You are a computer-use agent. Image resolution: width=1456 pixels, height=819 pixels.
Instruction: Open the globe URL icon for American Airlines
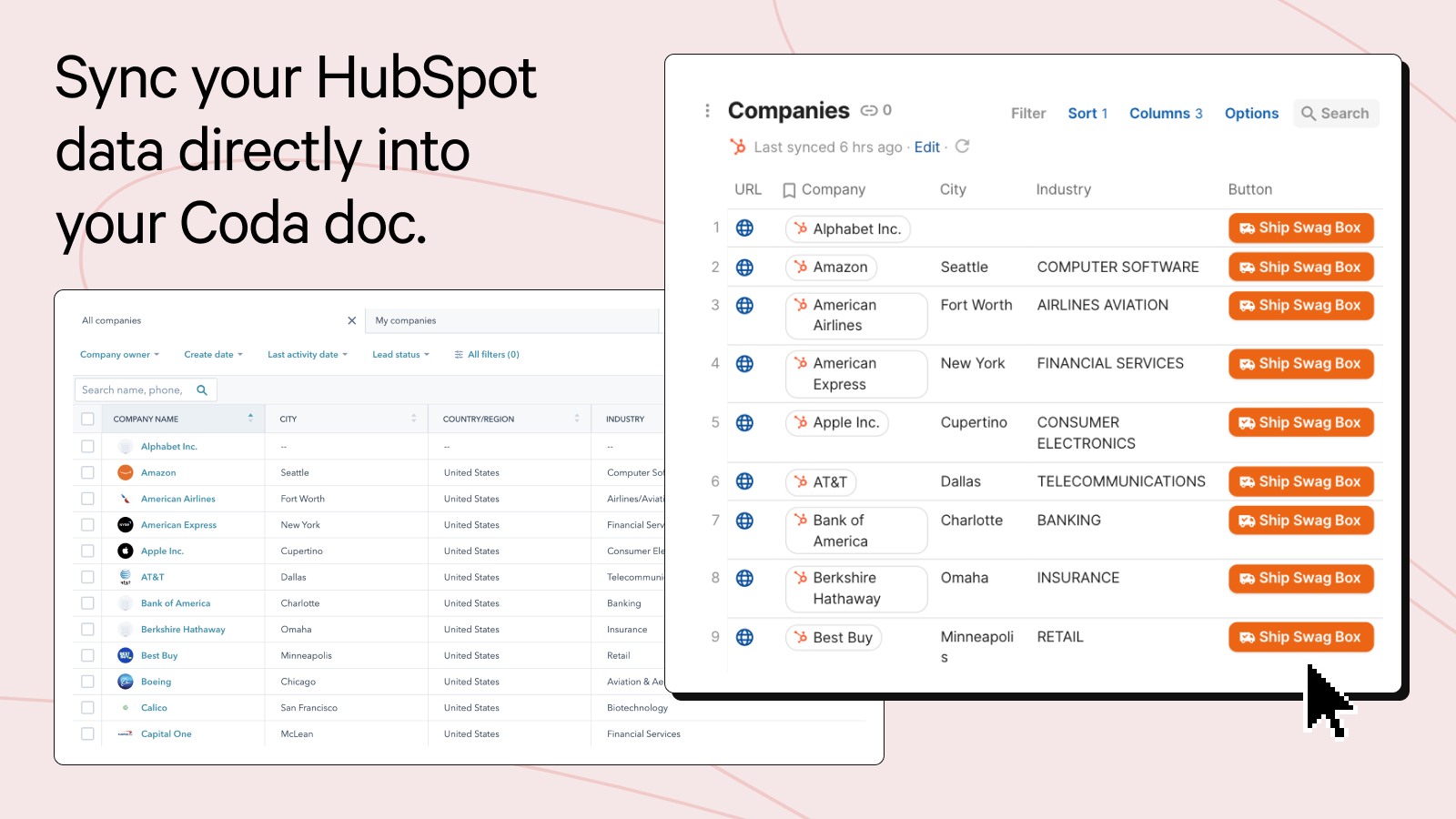click(744, 305)
